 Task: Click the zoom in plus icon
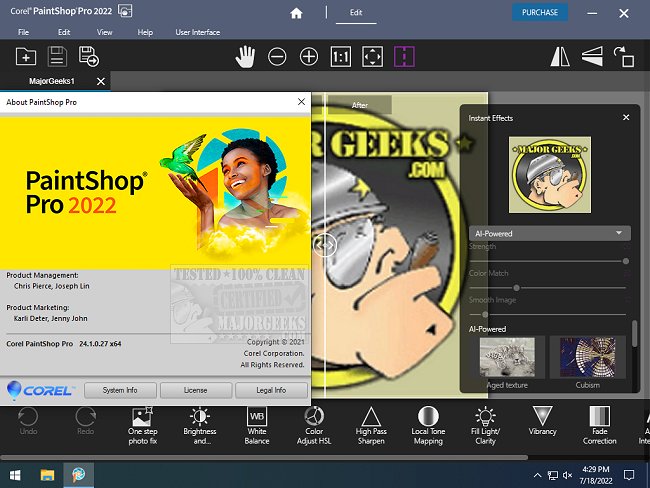(x=309, y=57)
